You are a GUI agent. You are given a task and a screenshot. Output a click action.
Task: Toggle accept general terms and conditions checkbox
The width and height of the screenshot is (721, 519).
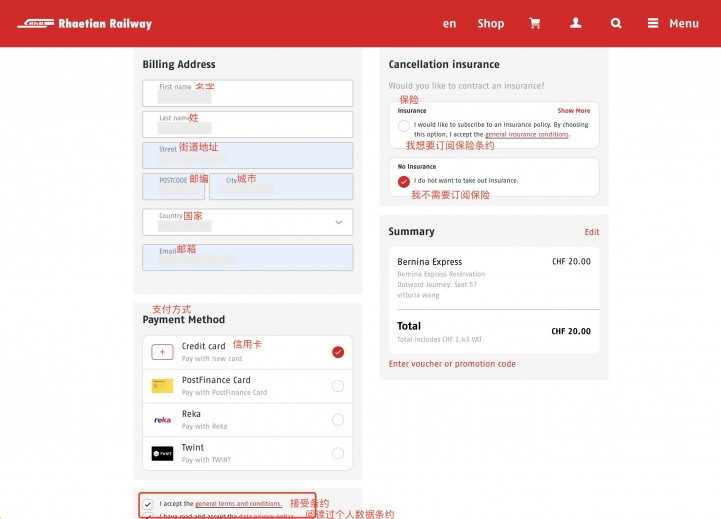148,504
